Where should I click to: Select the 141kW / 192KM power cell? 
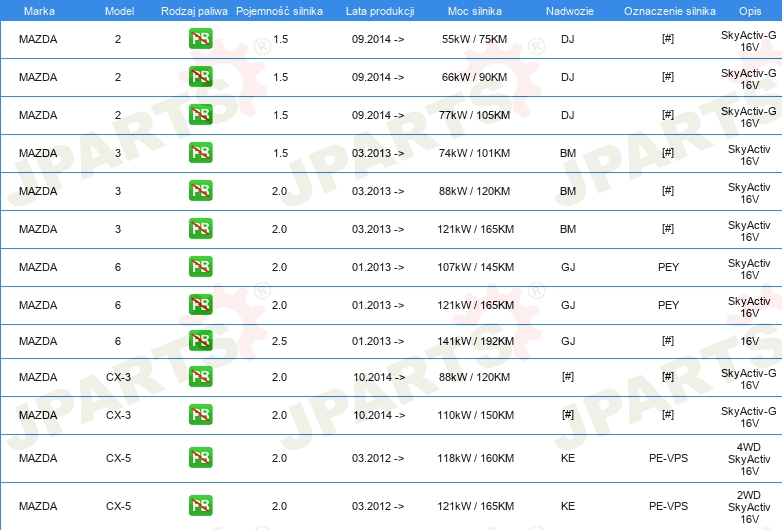[x=475, y=341]
